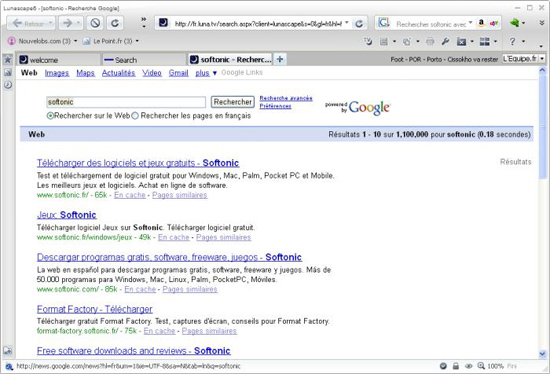Click the tile windows layout icon
This screenshot has height=374, width=550.
pyautogui.click(x=484, y=41)
